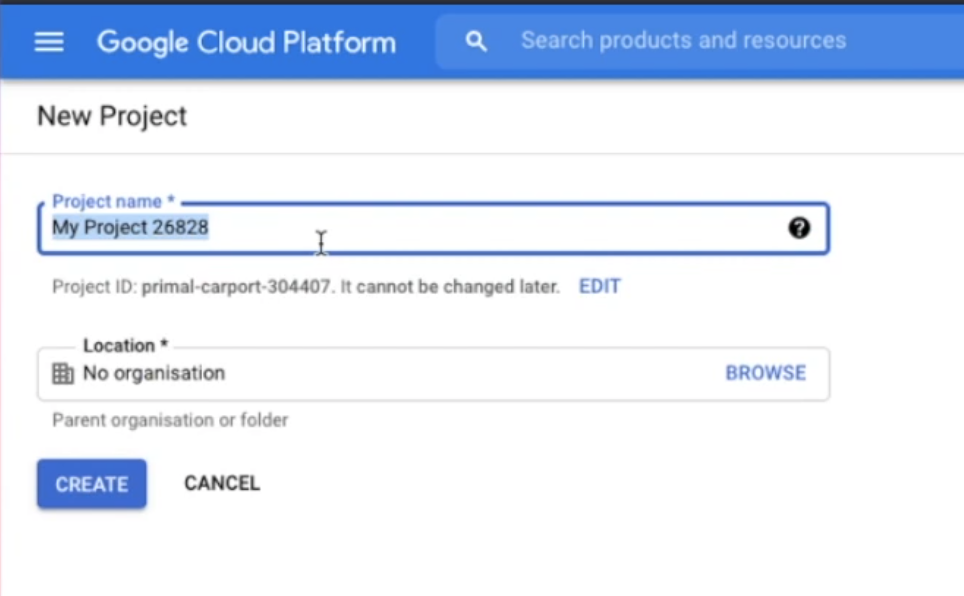964x596 pixels.
Task: Click the highlighted My Project 26828 text
Action: coord(130,228)
